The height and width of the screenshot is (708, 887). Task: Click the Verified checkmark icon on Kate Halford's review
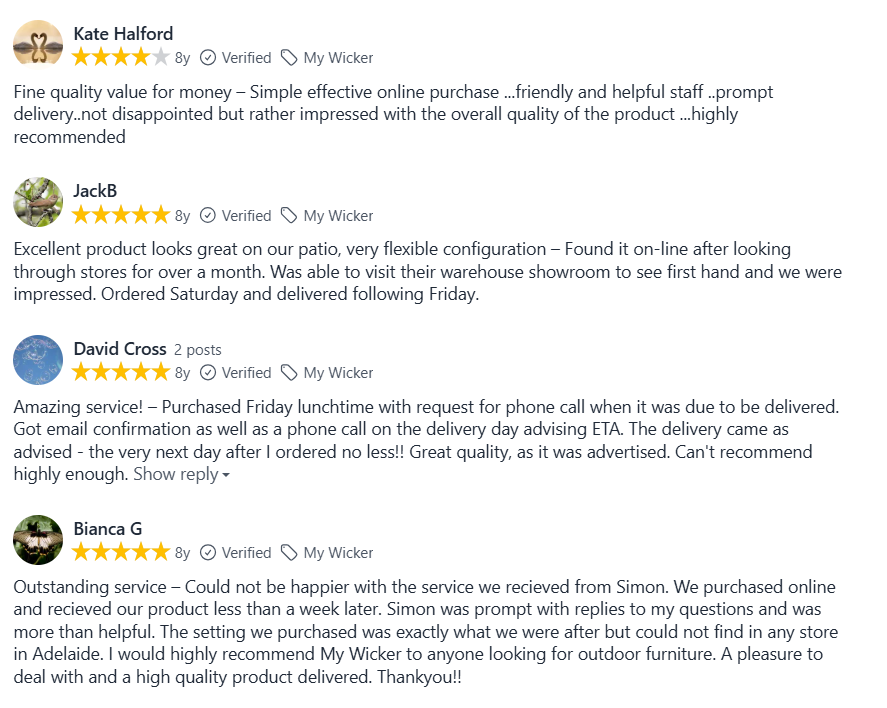pos(208,58)
